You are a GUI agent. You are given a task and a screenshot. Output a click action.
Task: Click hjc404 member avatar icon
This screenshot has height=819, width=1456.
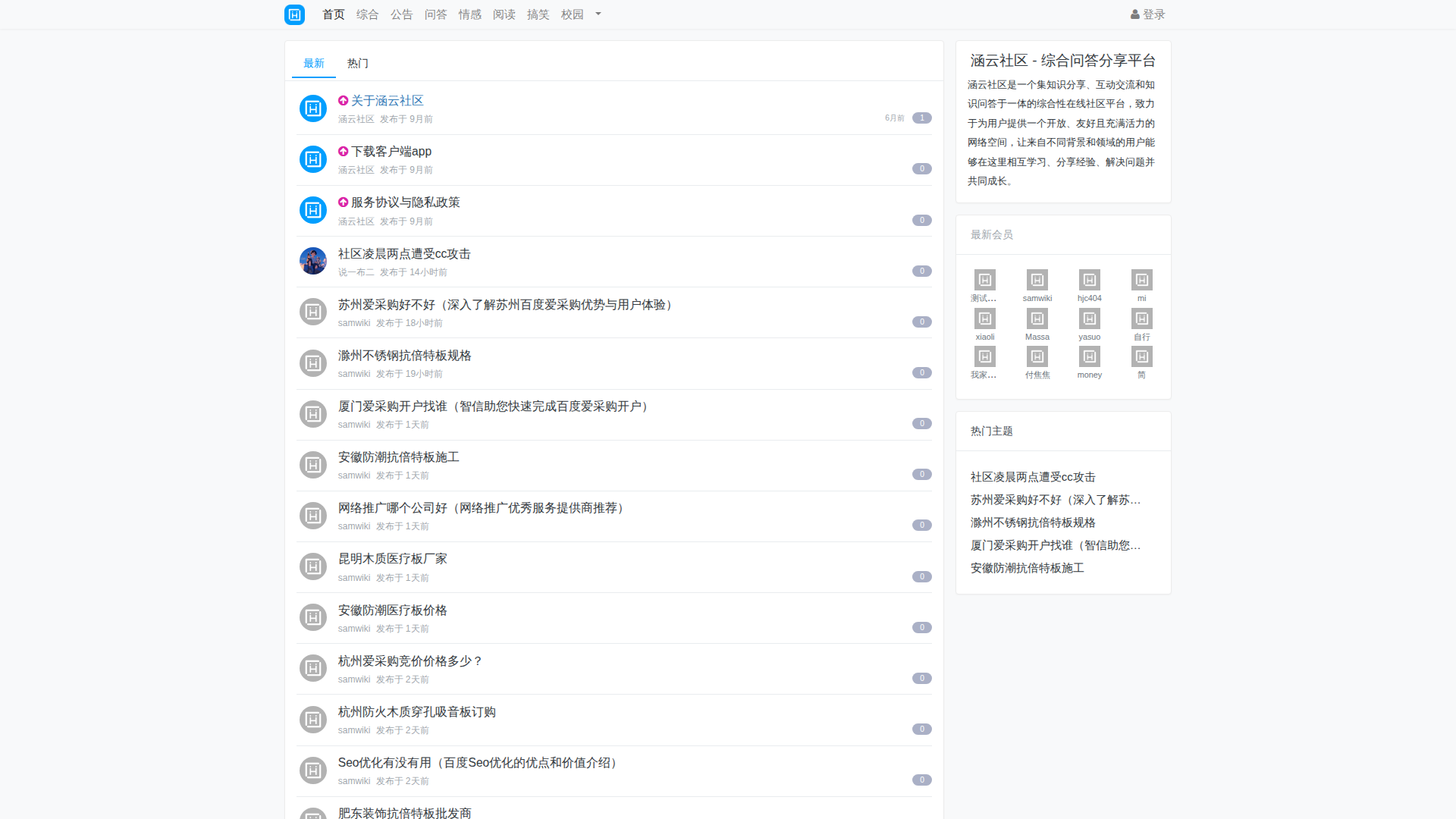point(1089,280)
